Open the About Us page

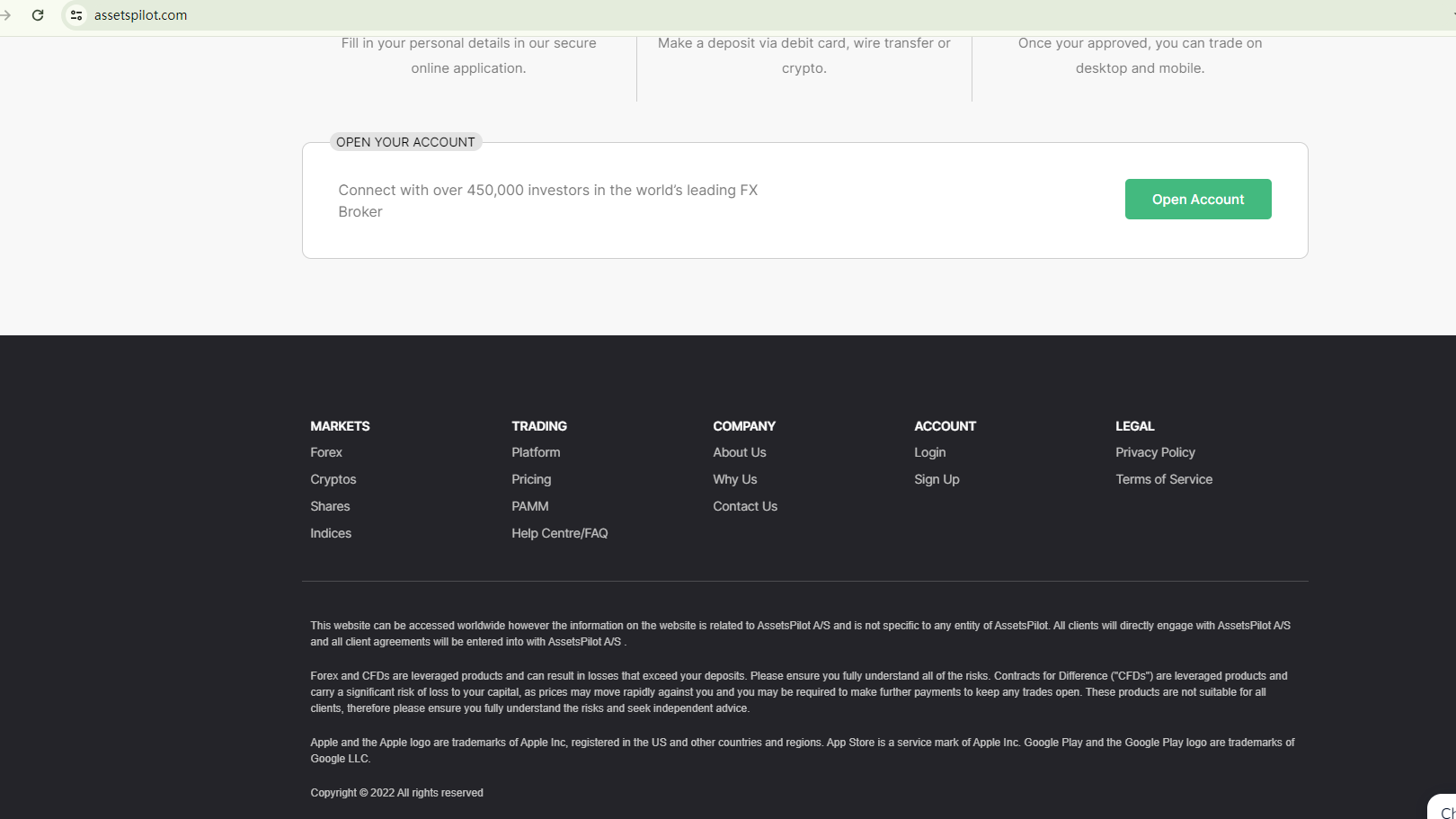click(x=740, y=452)
